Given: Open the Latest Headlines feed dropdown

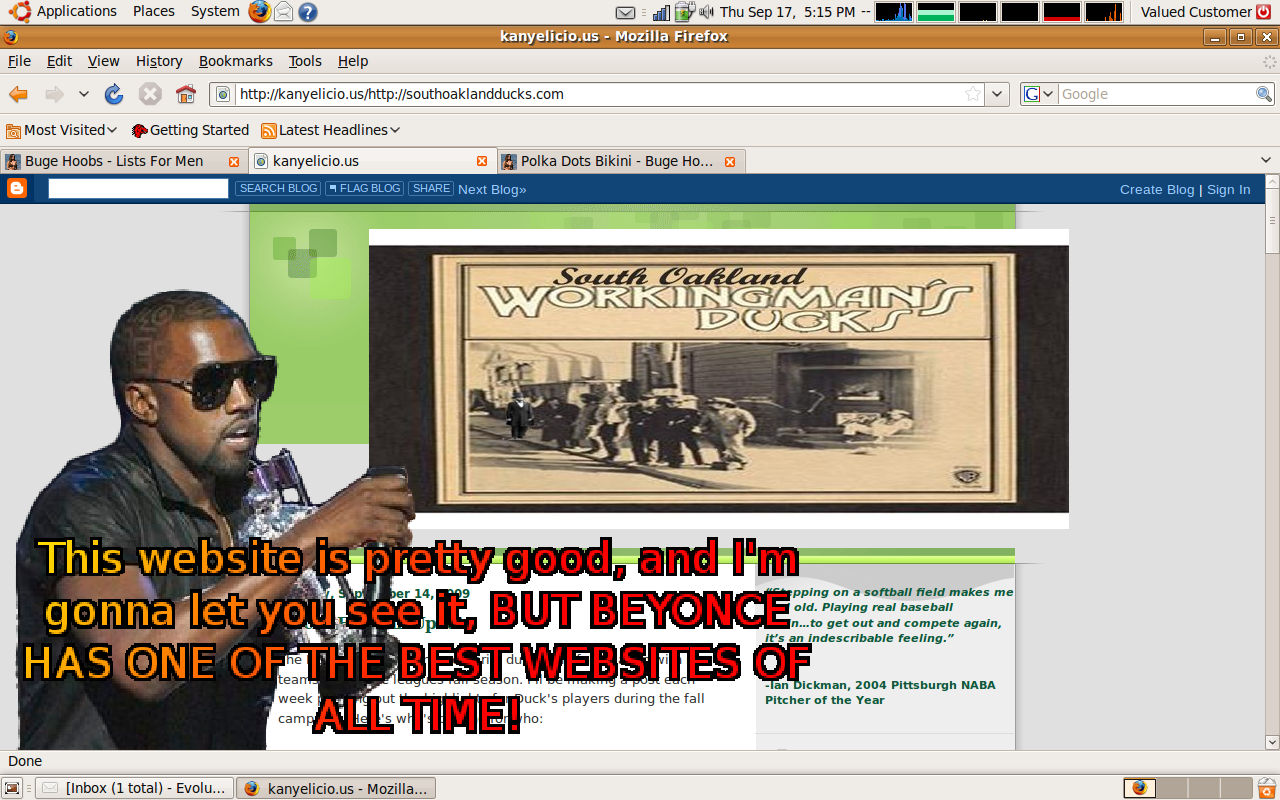Looking at the screenshot, I should coord(331,130).
